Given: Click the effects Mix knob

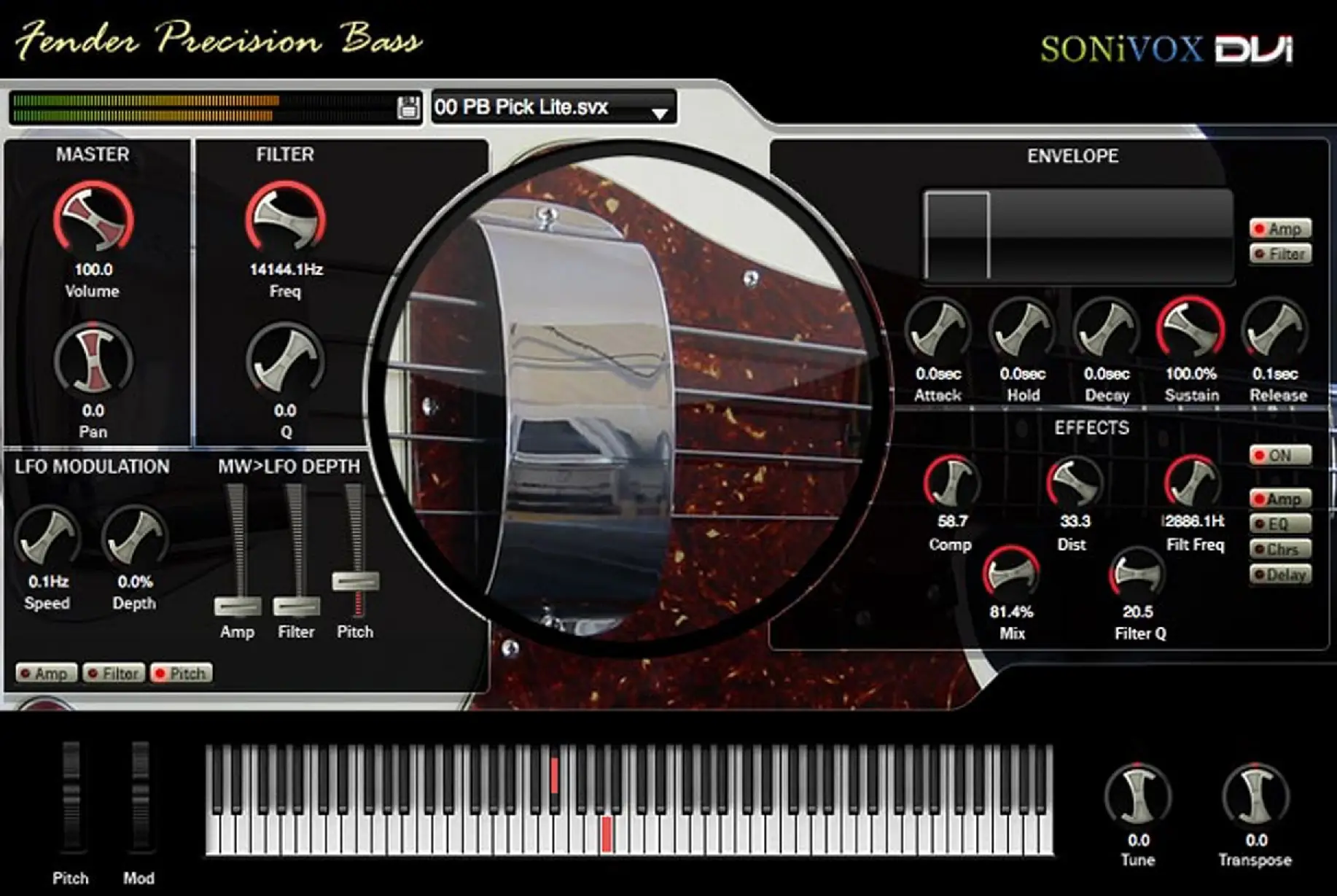Looking at the screenshot, I should (1012, 573).
